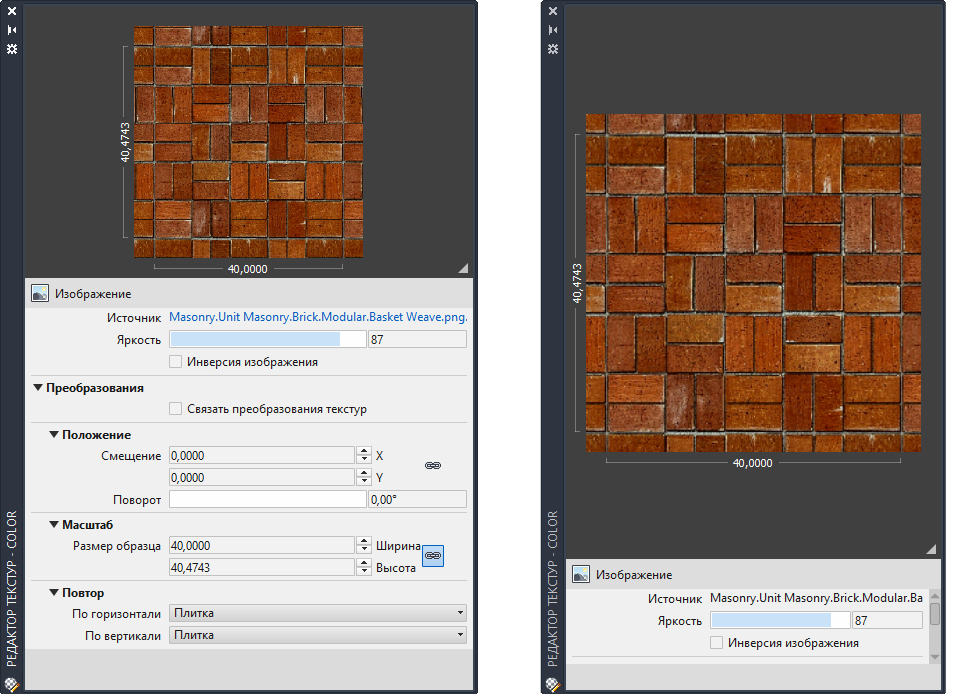Click the Изображение header in right panel
Screen dimensions: 980x694
coord(753,574)
